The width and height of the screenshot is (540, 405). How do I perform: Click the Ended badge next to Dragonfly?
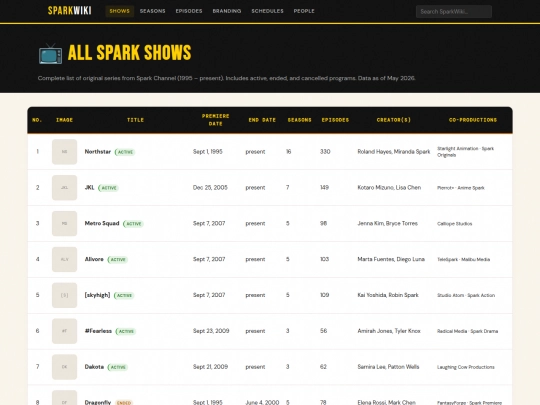click(124, 402)
